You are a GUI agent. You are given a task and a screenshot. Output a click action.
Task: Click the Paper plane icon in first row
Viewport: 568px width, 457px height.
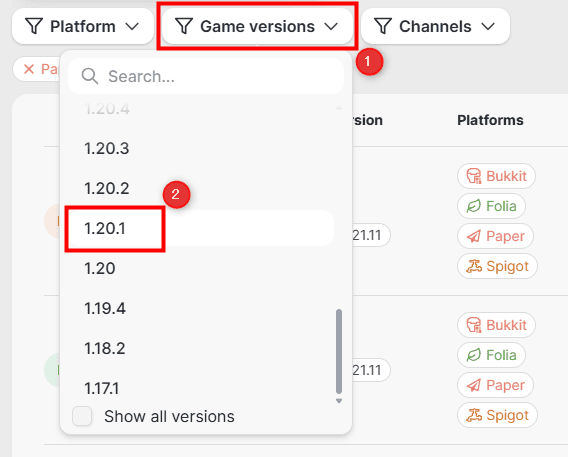[473, 236]
